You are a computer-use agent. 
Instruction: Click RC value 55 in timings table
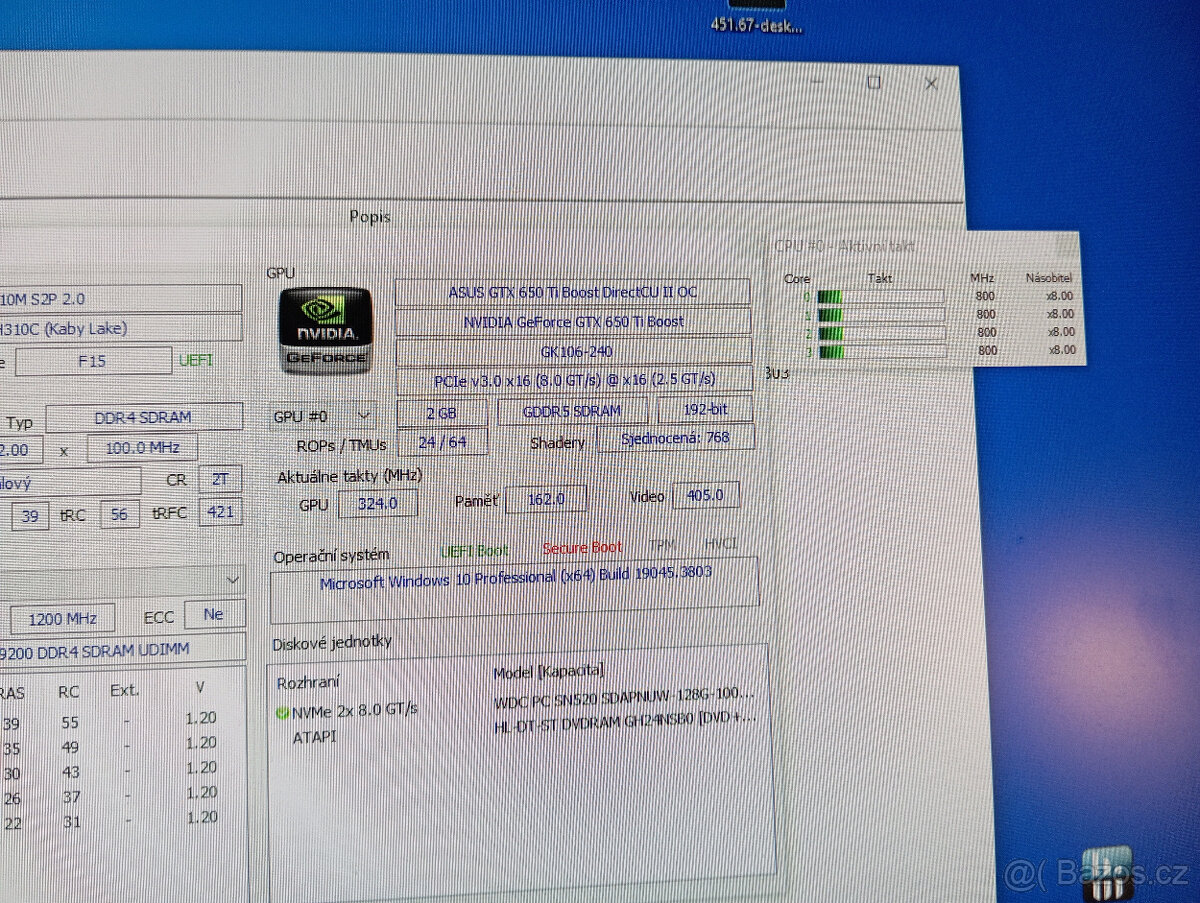[69, 722]
